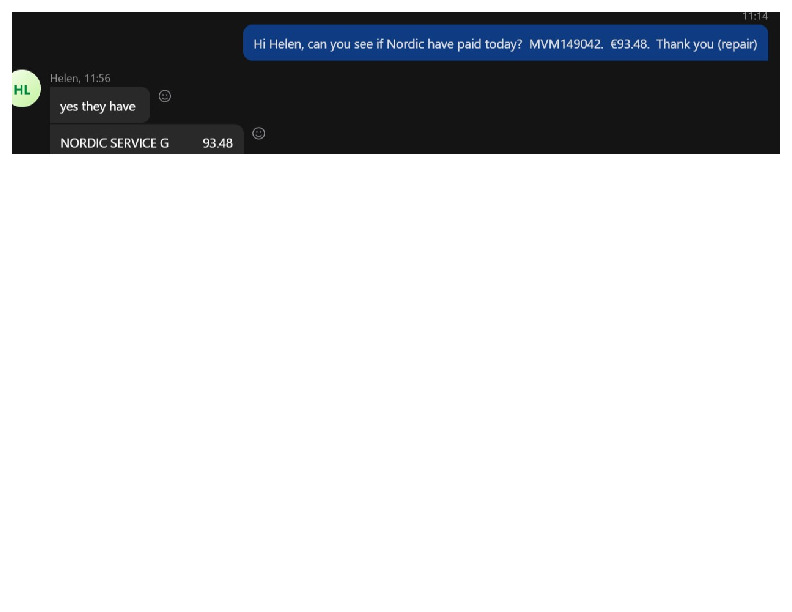The width and height of the screenshot is (792, 612).
Task: Click "Thank you" in the sent message
Action: click(x=684, y=44)
